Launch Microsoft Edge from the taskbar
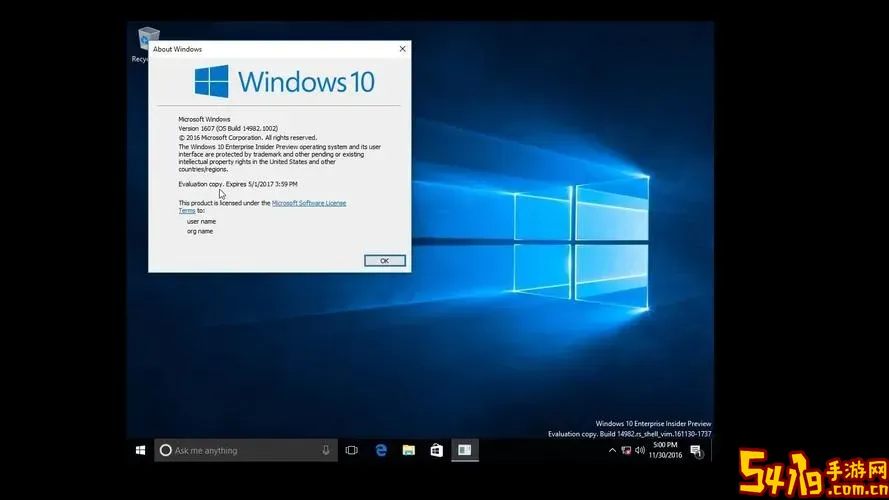Viewport: 889px width, 500px height. click(x=381, y=450)
